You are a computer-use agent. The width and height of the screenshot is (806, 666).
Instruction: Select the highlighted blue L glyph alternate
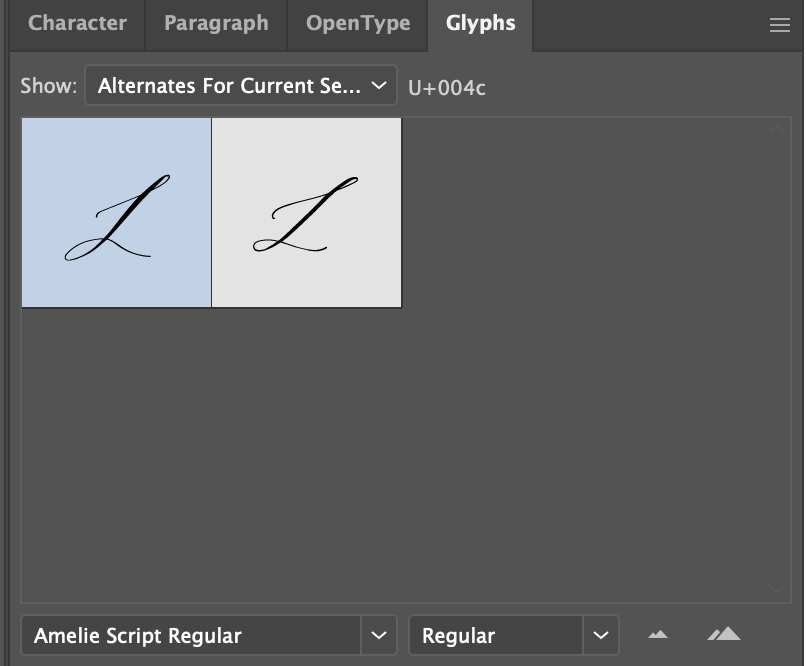116,213
